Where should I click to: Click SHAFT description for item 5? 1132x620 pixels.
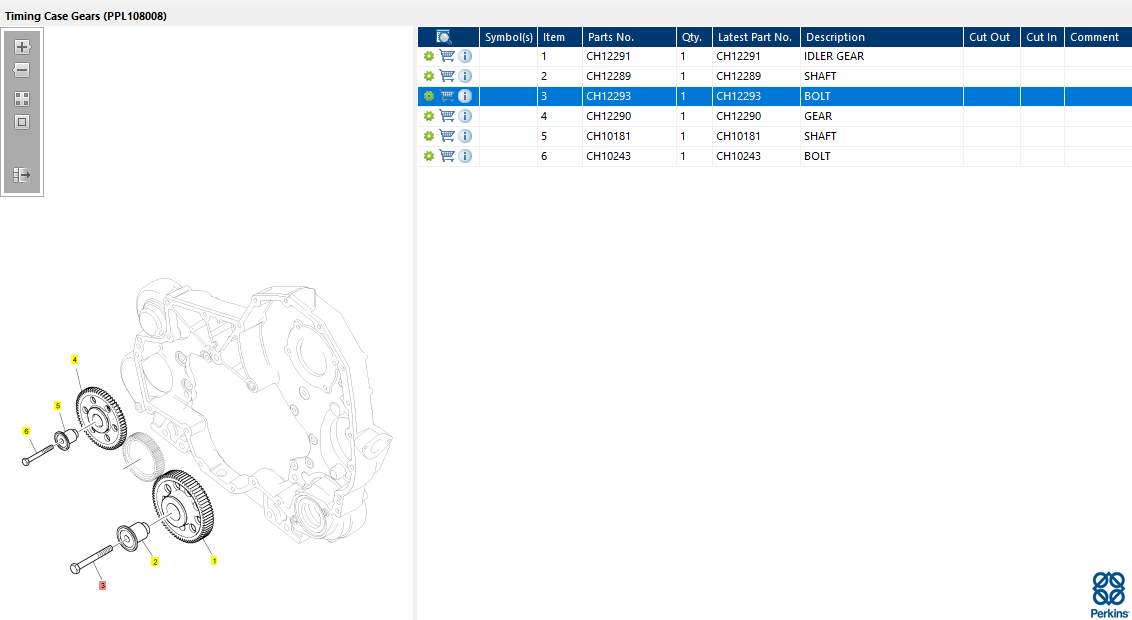pos(820,136)
